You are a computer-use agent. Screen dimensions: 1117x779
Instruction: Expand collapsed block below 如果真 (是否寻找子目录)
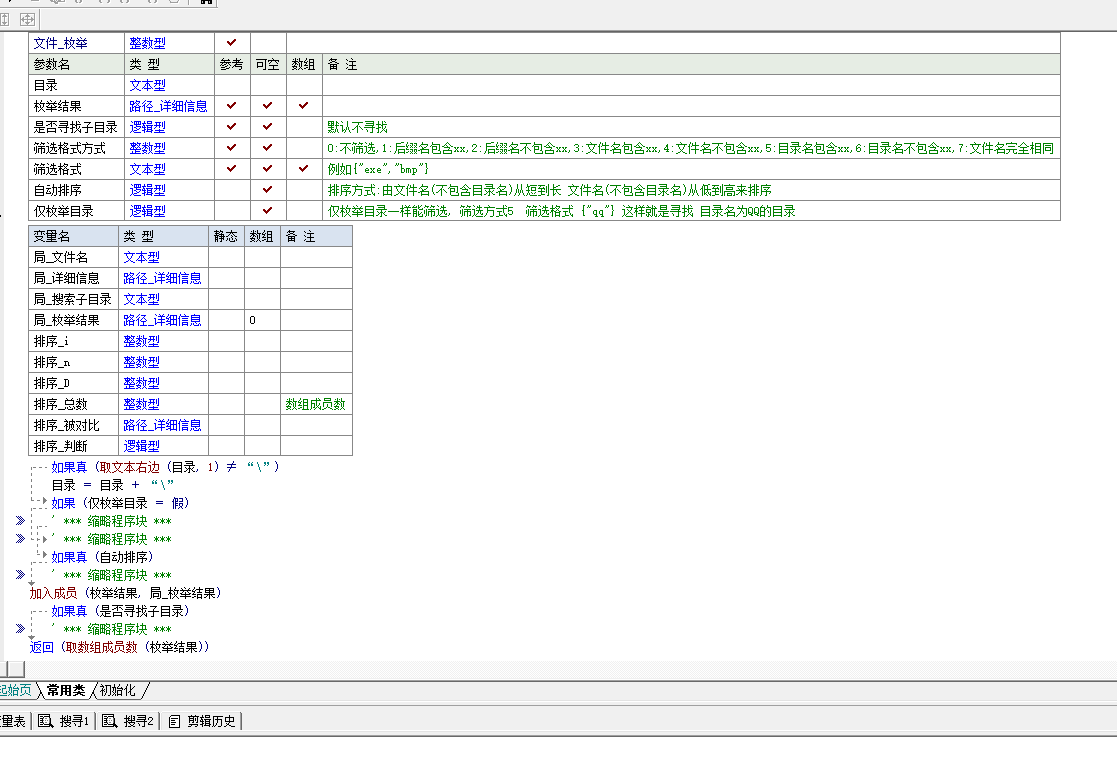(20, 629)
